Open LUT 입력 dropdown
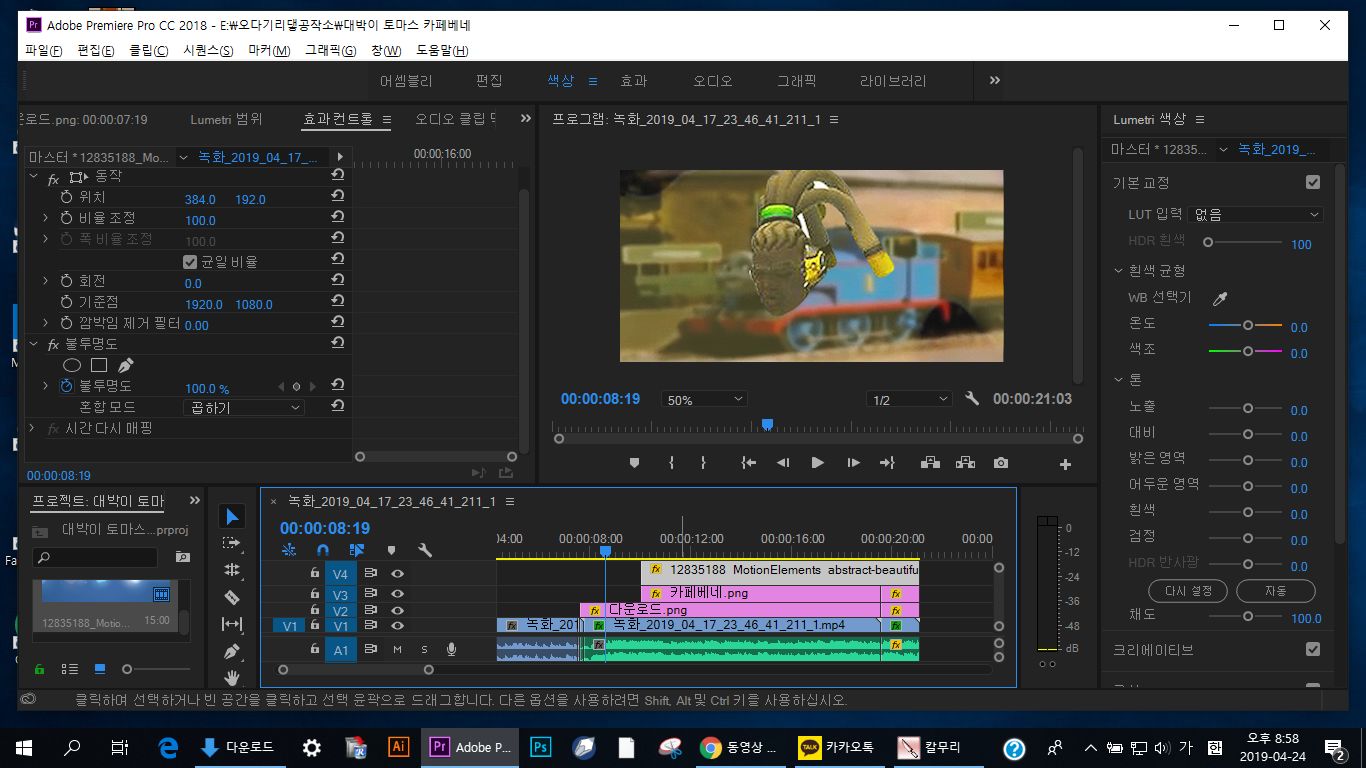1366x768 pixels. pos(1255,214)
